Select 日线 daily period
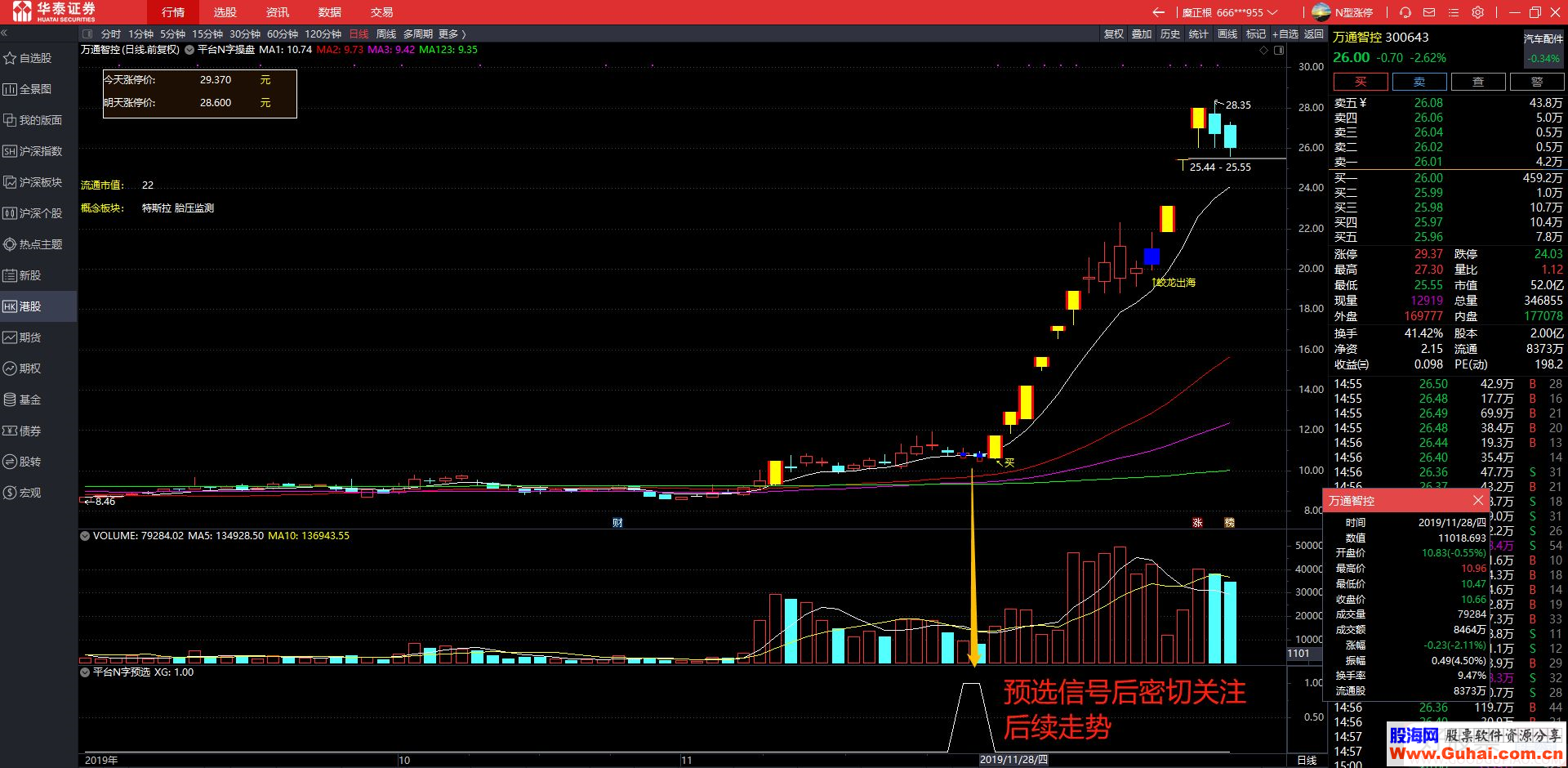 [359, 34]
